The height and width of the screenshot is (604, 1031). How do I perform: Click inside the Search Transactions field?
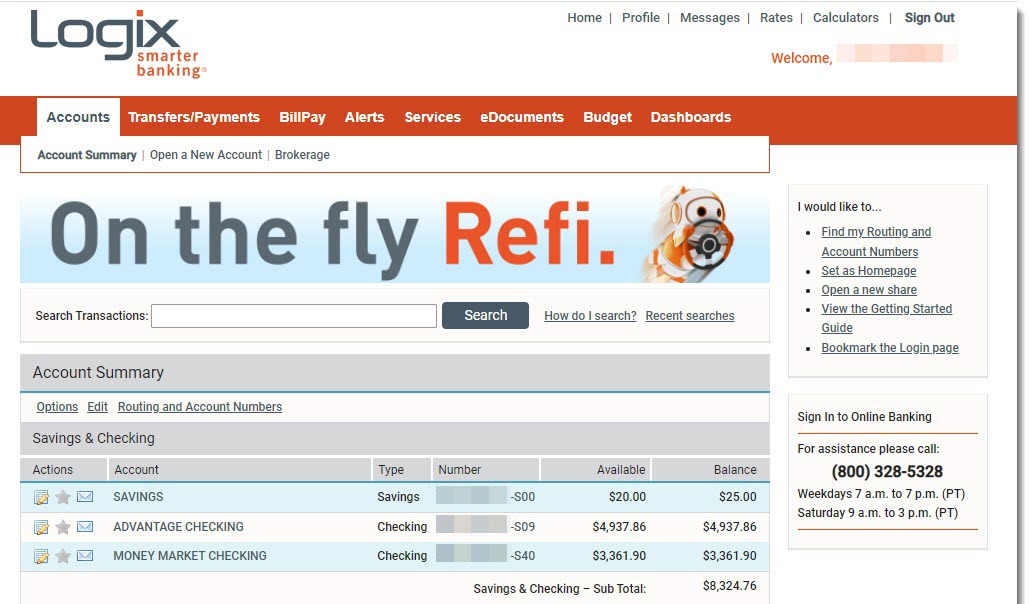click(294, 315)
